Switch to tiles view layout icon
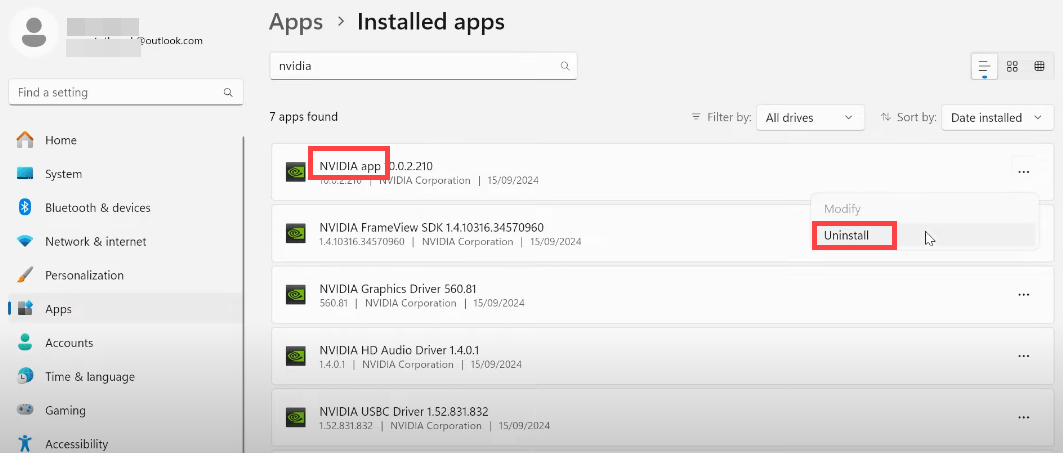The image size is (1063, 453). point(1039,66)
